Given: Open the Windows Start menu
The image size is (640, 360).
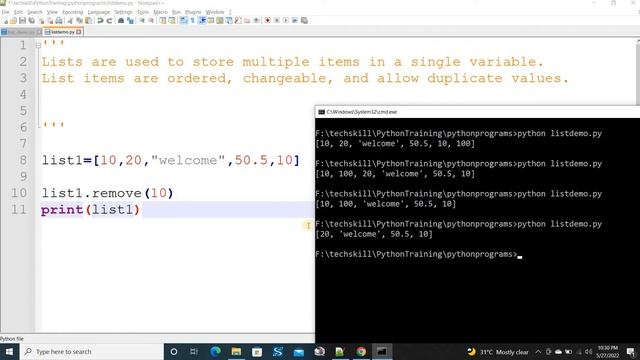Looking at the screenshot, I should 9,351.
